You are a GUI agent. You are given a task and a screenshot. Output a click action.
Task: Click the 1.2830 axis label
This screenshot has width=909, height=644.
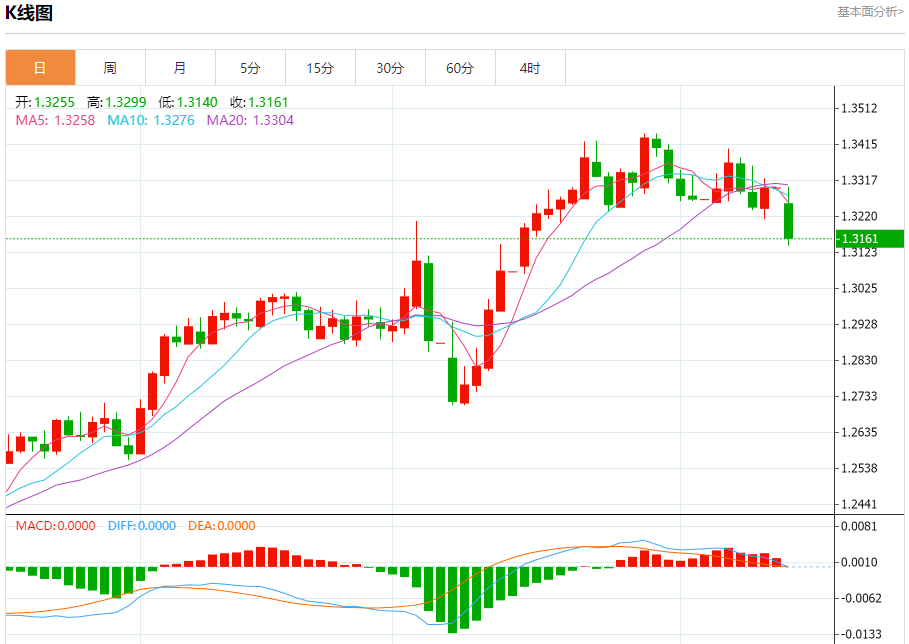pyautogui.click(x=859, y=360)
